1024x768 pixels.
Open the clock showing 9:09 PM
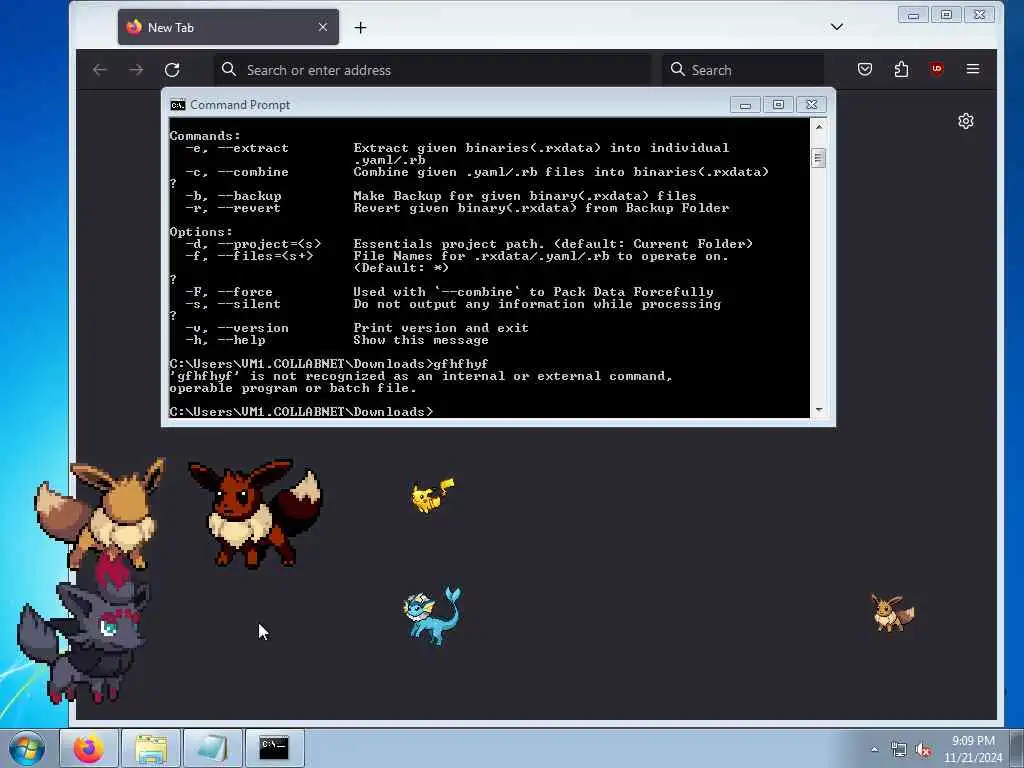(973, 749)
